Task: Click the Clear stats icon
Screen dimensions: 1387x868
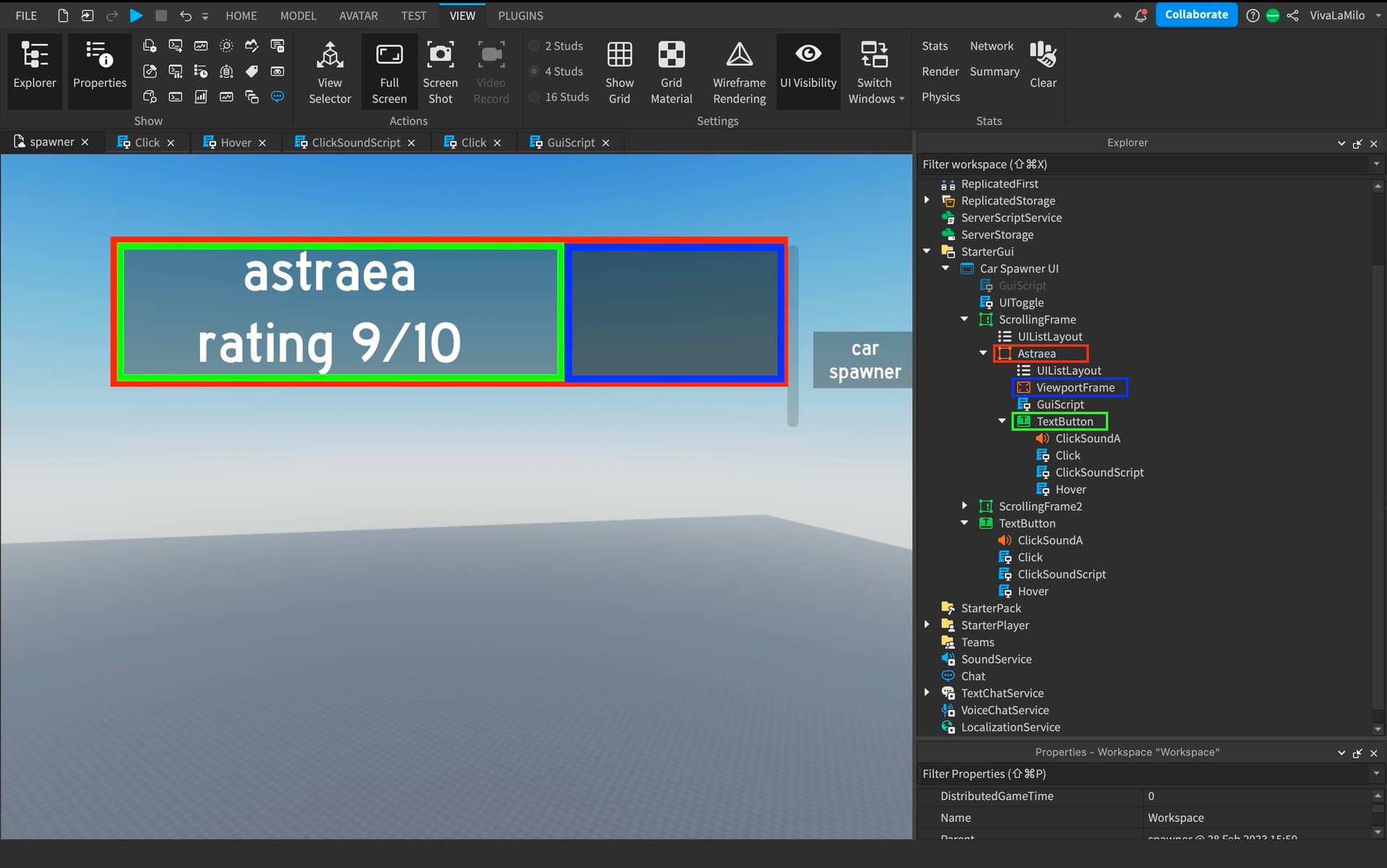Action: 1042,64
